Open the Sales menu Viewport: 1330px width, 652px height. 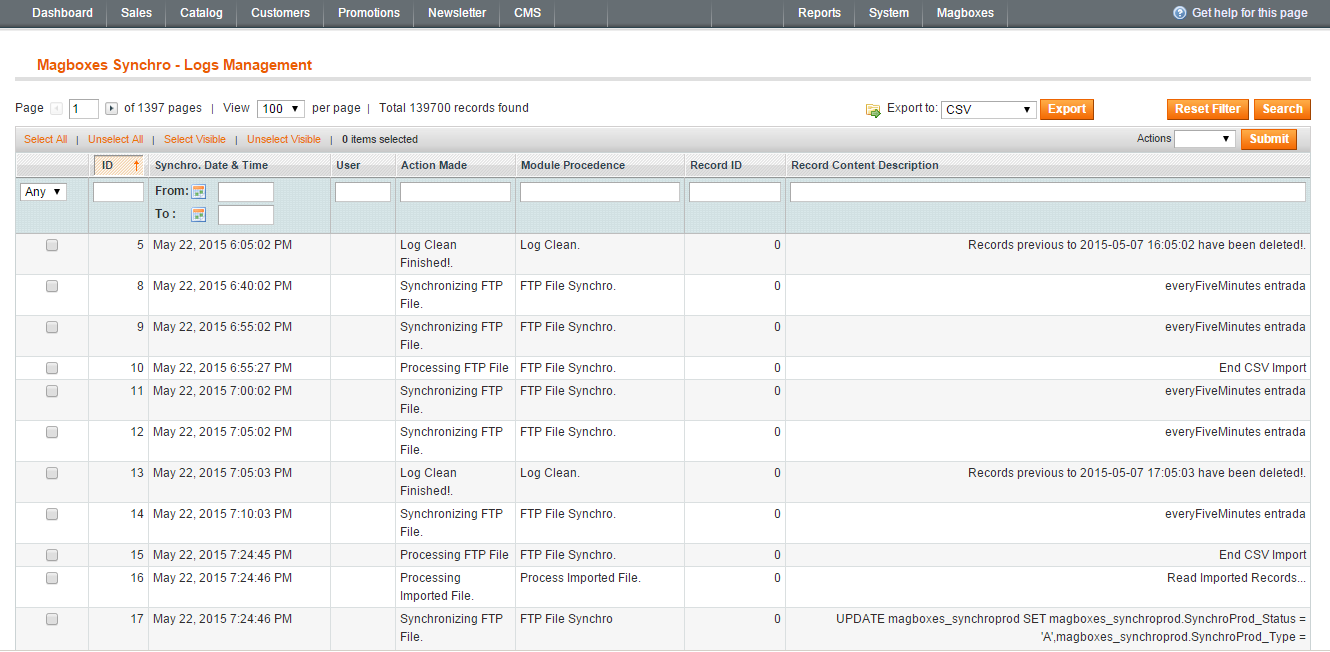pyautogui.click(x=136, y=13)
